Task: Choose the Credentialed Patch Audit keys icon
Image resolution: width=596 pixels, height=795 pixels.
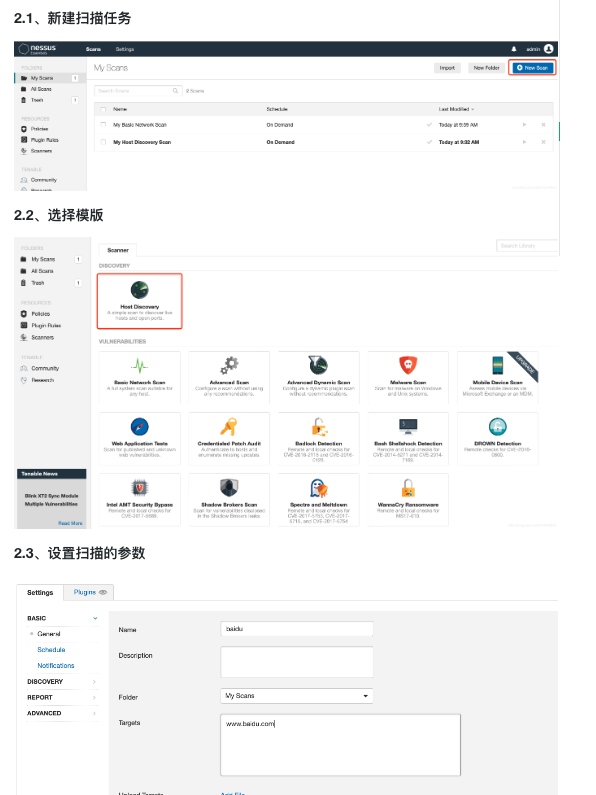Action: pos(229,426)
